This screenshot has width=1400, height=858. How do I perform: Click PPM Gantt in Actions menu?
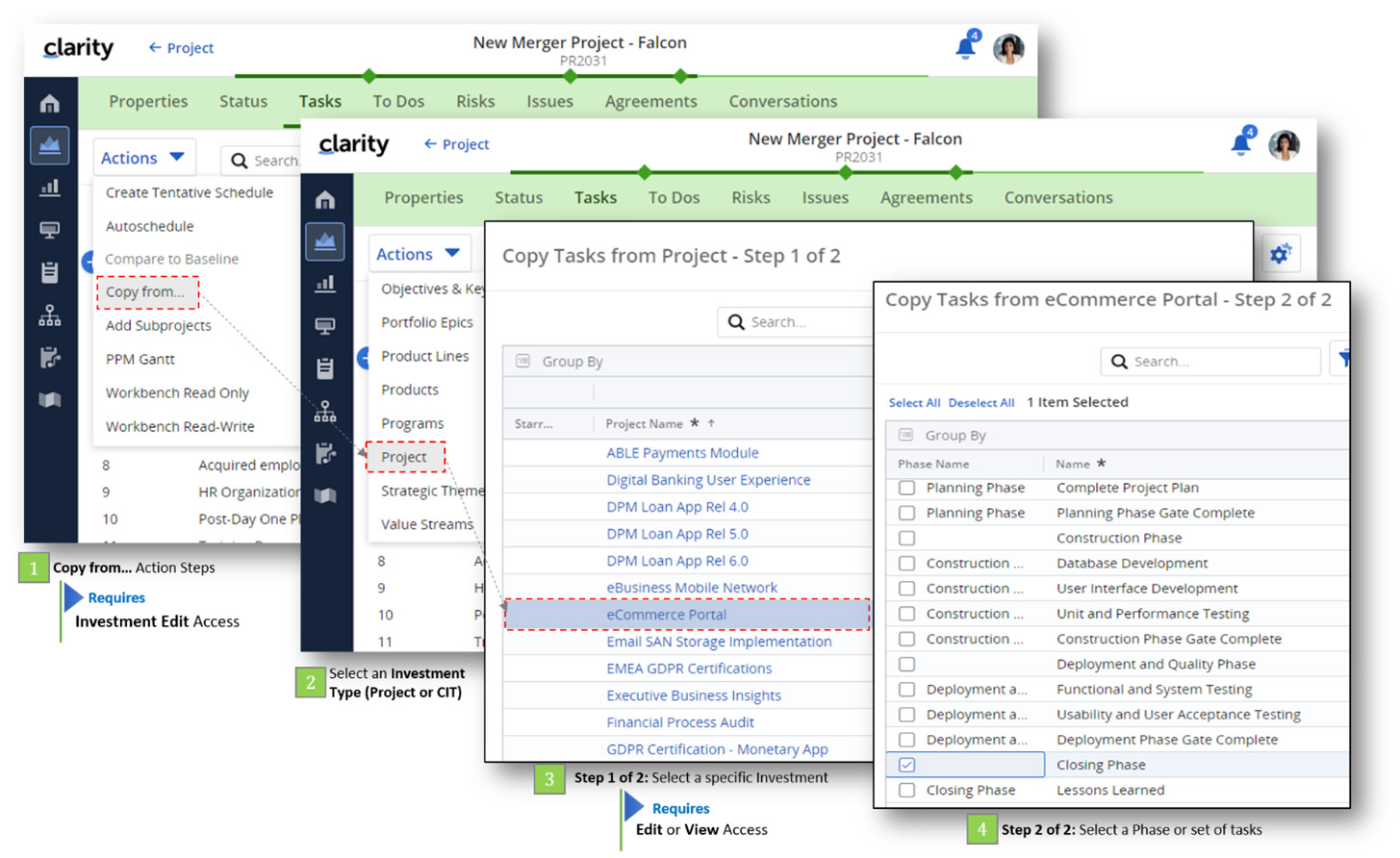point(140,359)
